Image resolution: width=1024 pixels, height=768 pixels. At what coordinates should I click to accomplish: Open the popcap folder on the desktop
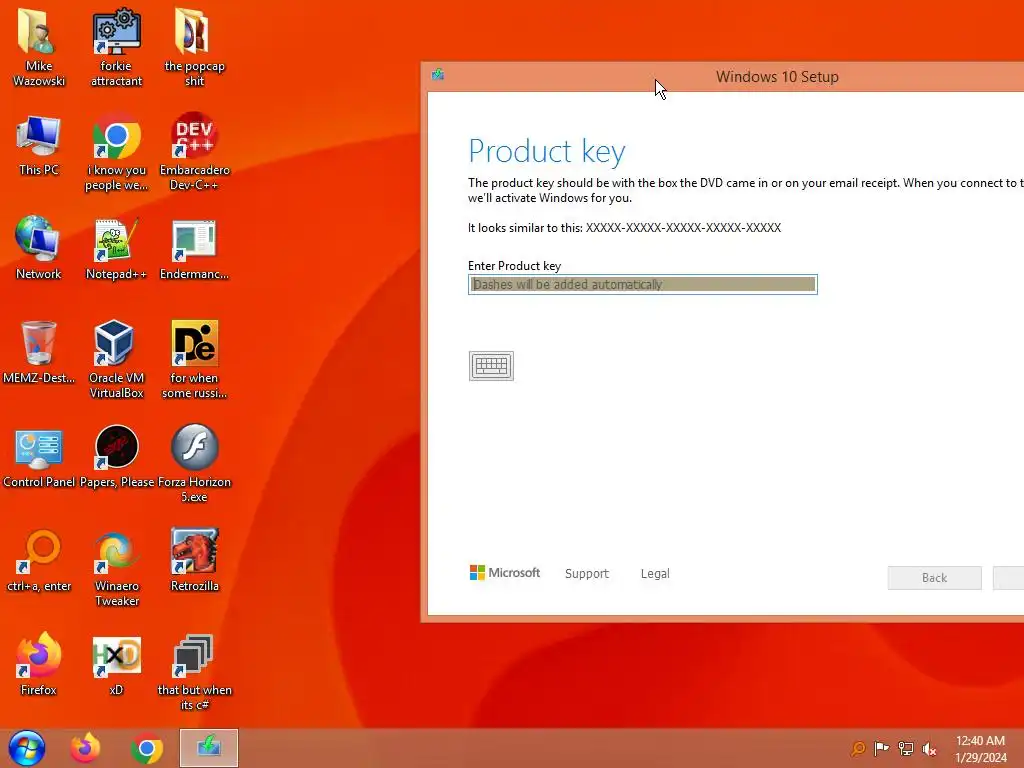194,47
